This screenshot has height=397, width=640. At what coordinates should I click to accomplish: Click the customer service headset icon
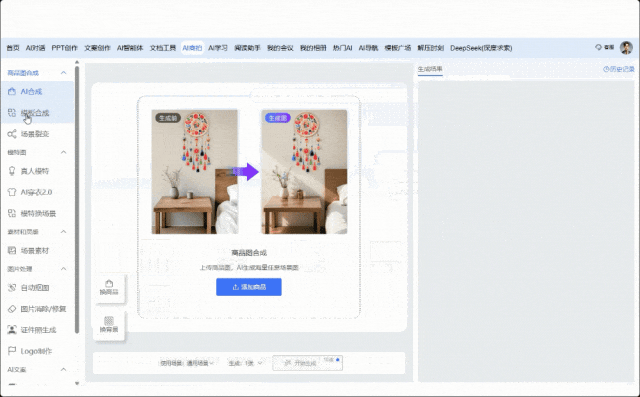[598, 47]
